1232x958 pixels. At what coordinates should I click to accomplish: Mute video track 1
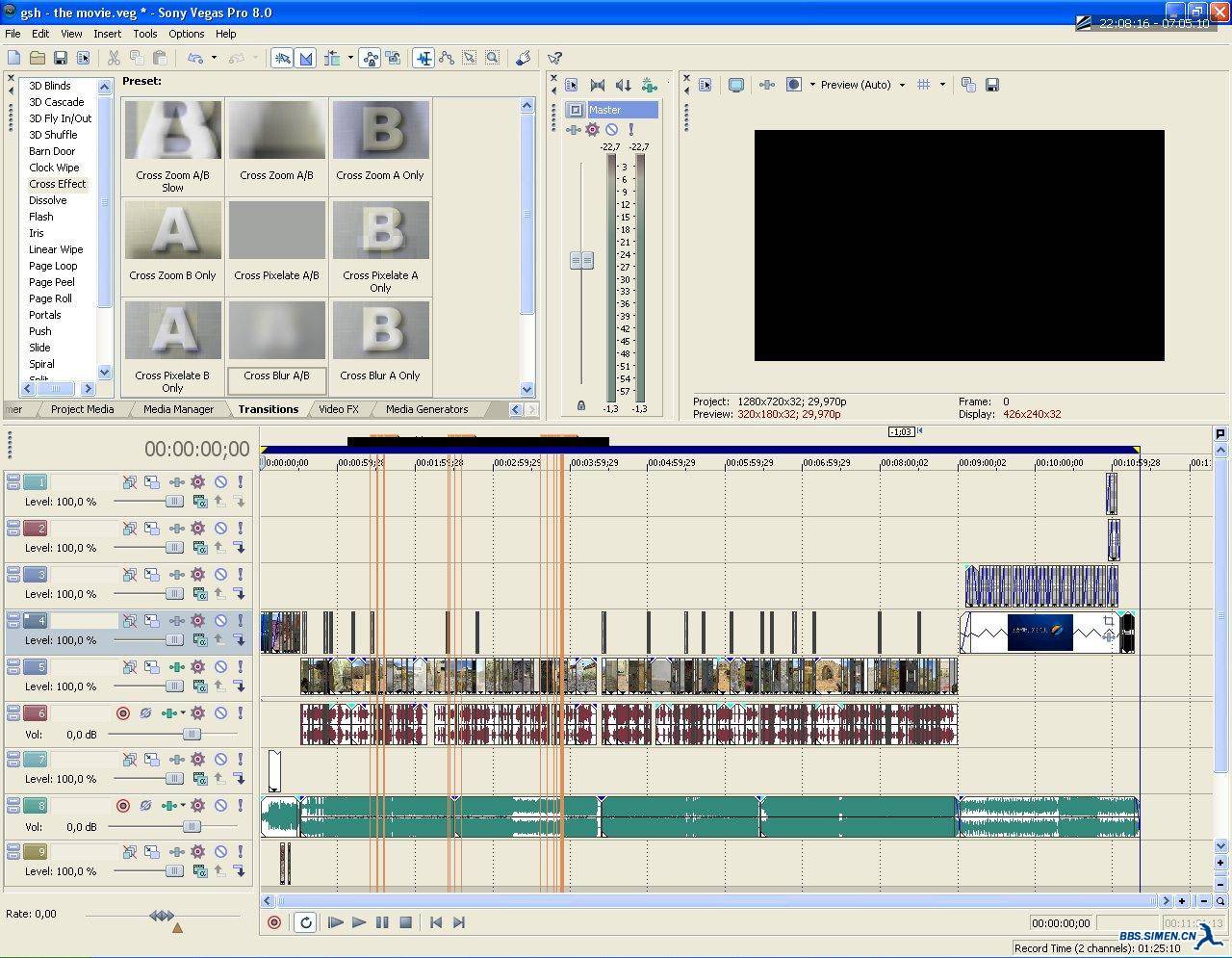(x=220, y=482)
